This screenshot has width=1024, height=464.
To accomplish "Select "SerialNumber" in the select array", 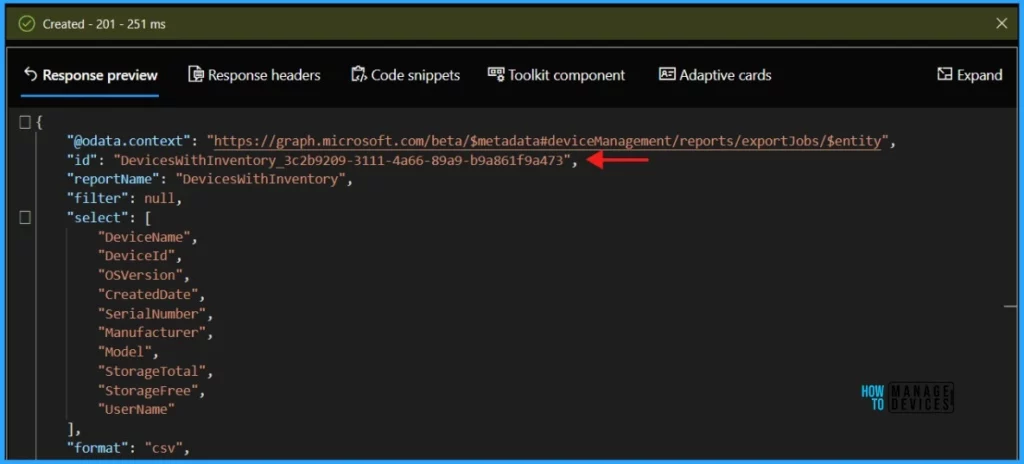I will tap(152, 314).
